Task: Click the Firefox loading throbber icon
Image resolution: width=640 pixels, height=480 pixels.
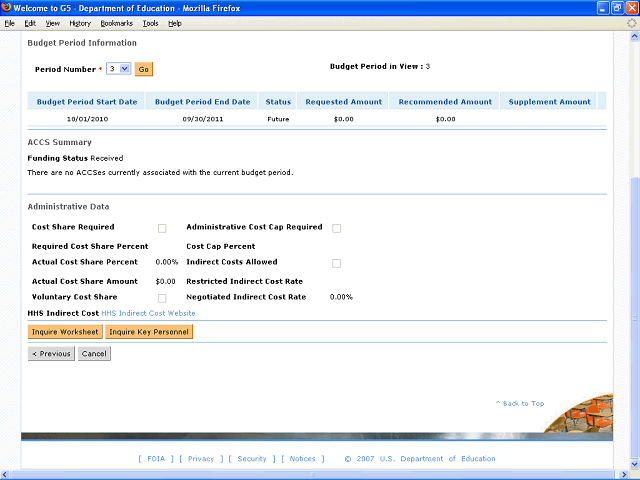Action: [x=631, y=23]
